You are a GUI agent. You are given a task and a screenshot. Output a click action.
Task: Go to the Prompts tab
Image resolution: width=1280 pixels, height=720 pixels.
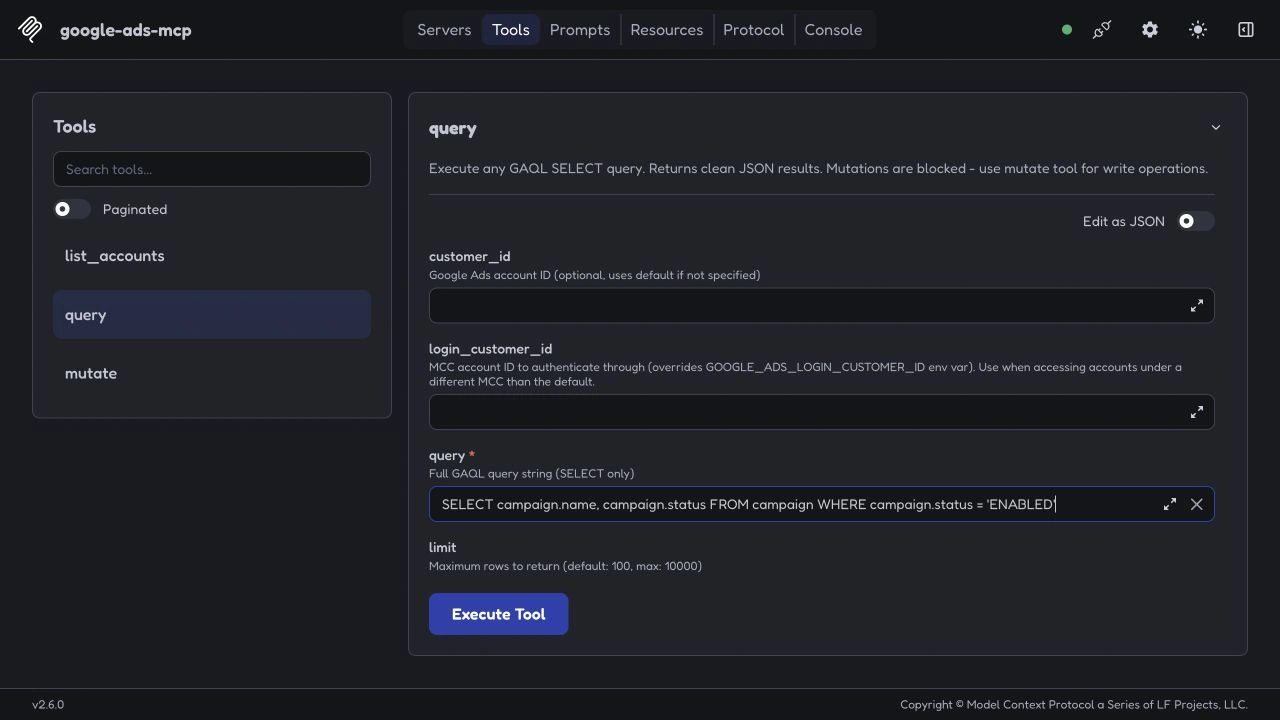click(580, 30)
